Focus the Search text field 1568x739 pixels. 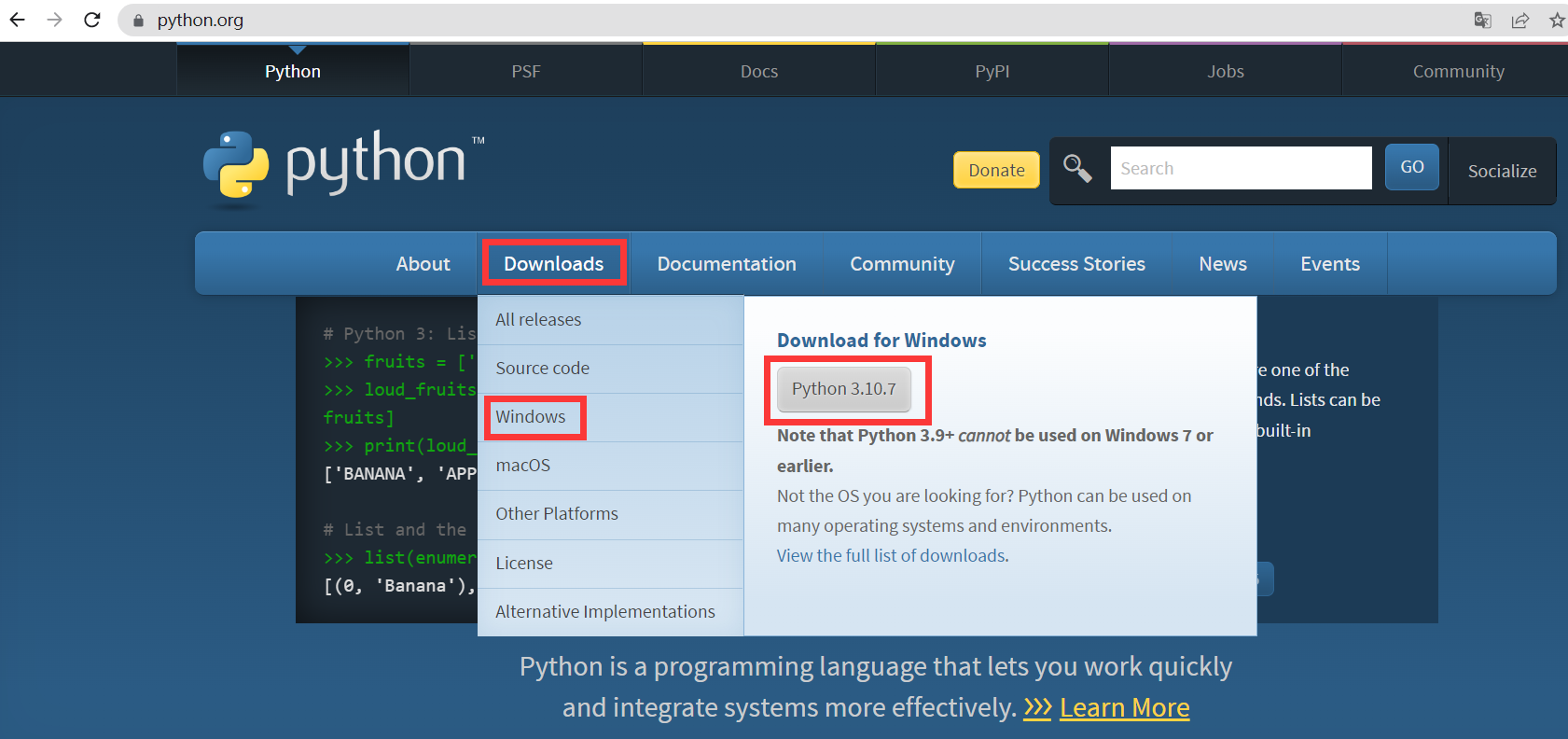pyautogui.click(x=1241, y=169)
